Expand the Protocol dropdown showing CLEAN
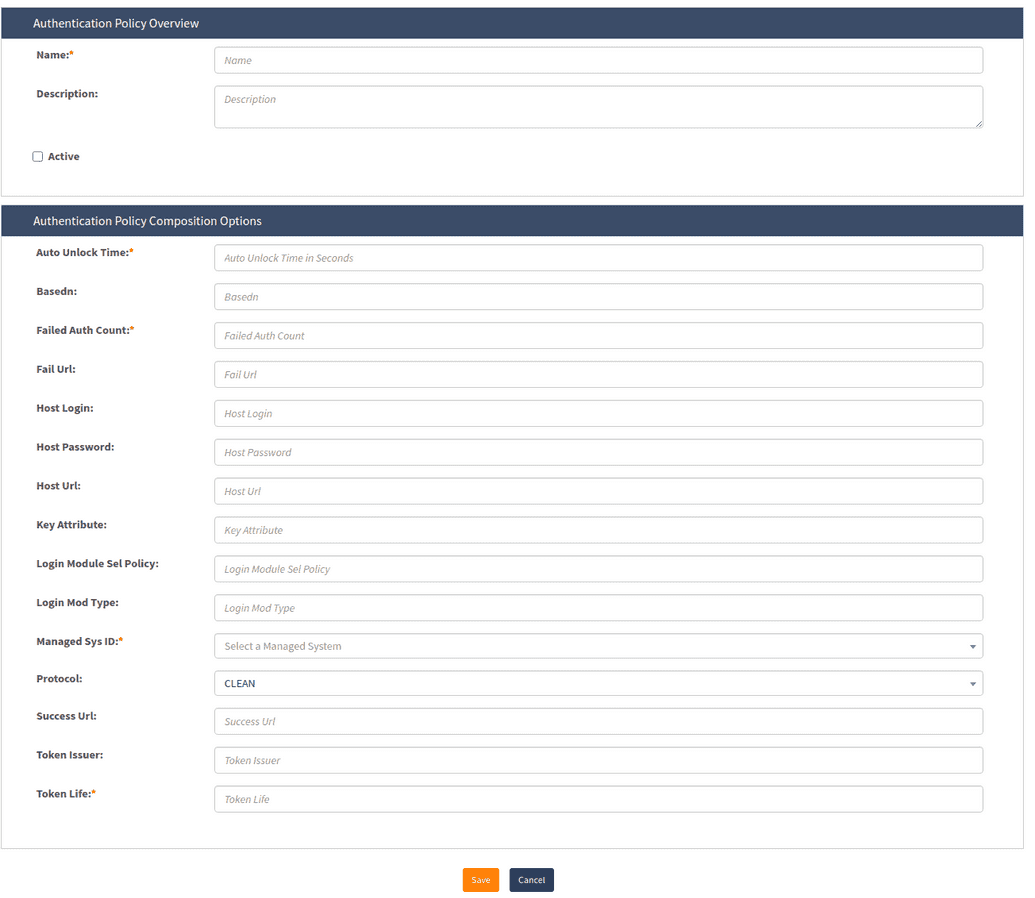The width and height of the screenshot is (1035, 898). 598,684
